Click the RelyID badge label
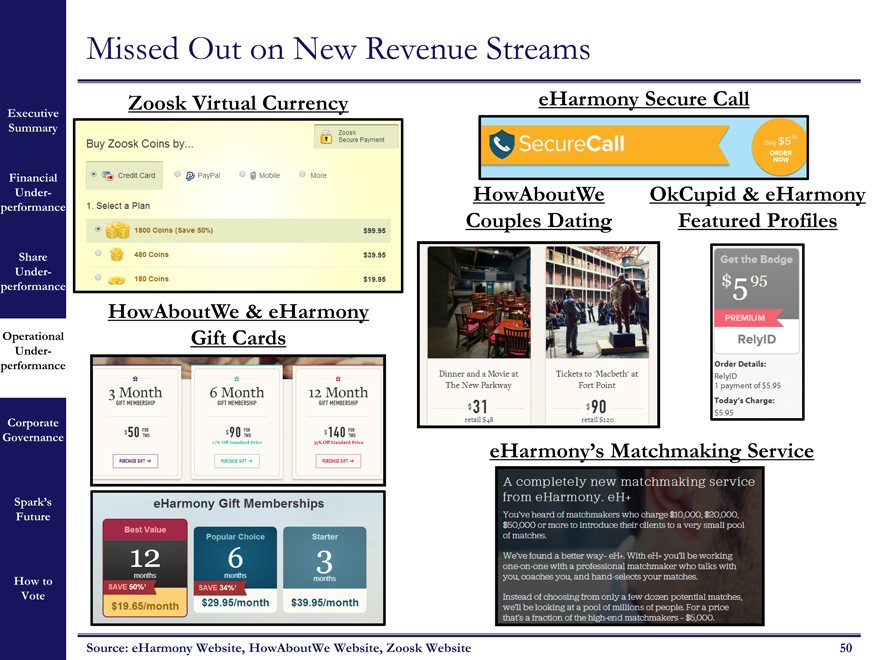The width and height of the screenshot is (880, 660). (757, 339)
